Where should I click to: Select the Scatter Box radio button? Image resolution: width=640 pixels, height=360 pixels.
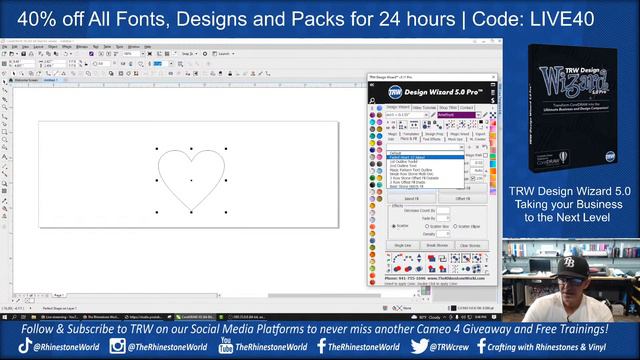point(427,226)
